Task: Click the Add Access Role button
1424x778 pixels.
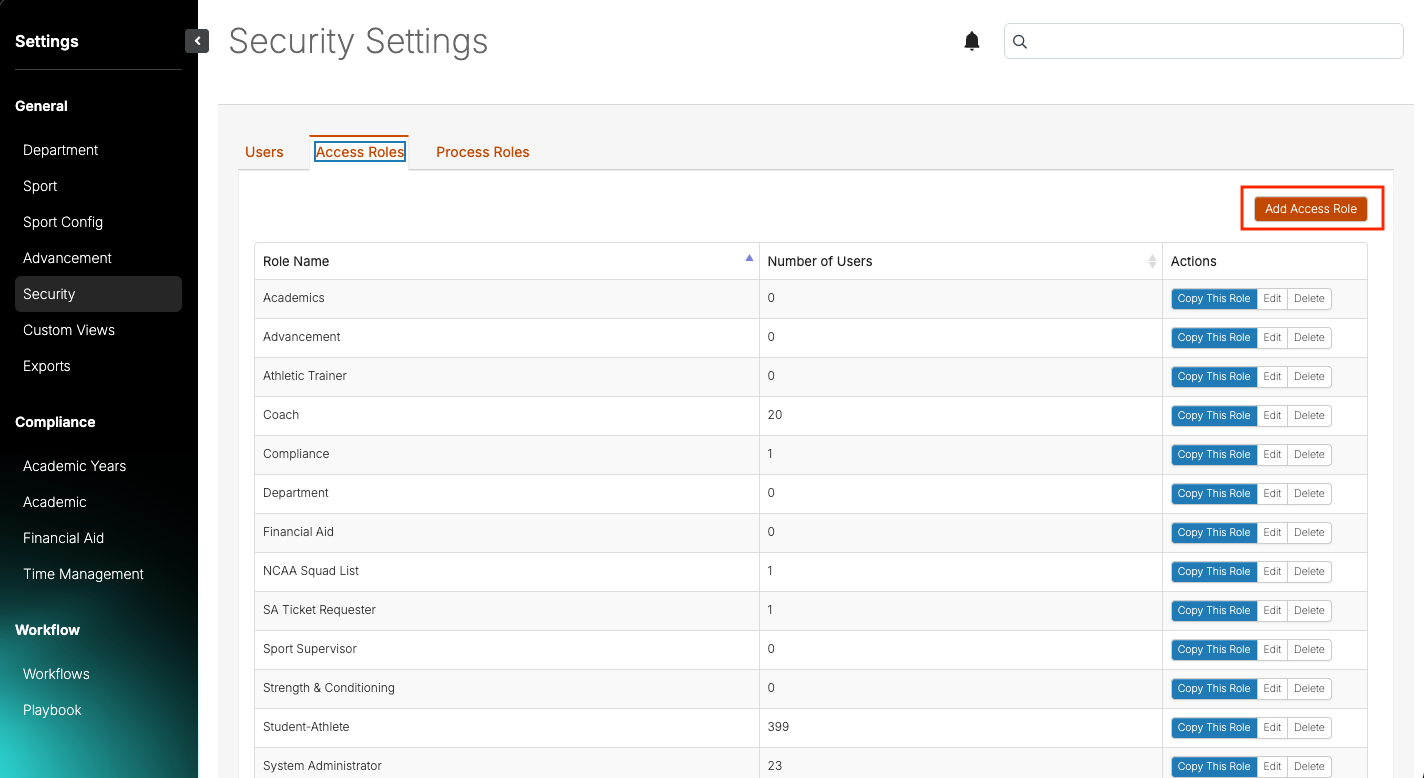Action: 1311,209
